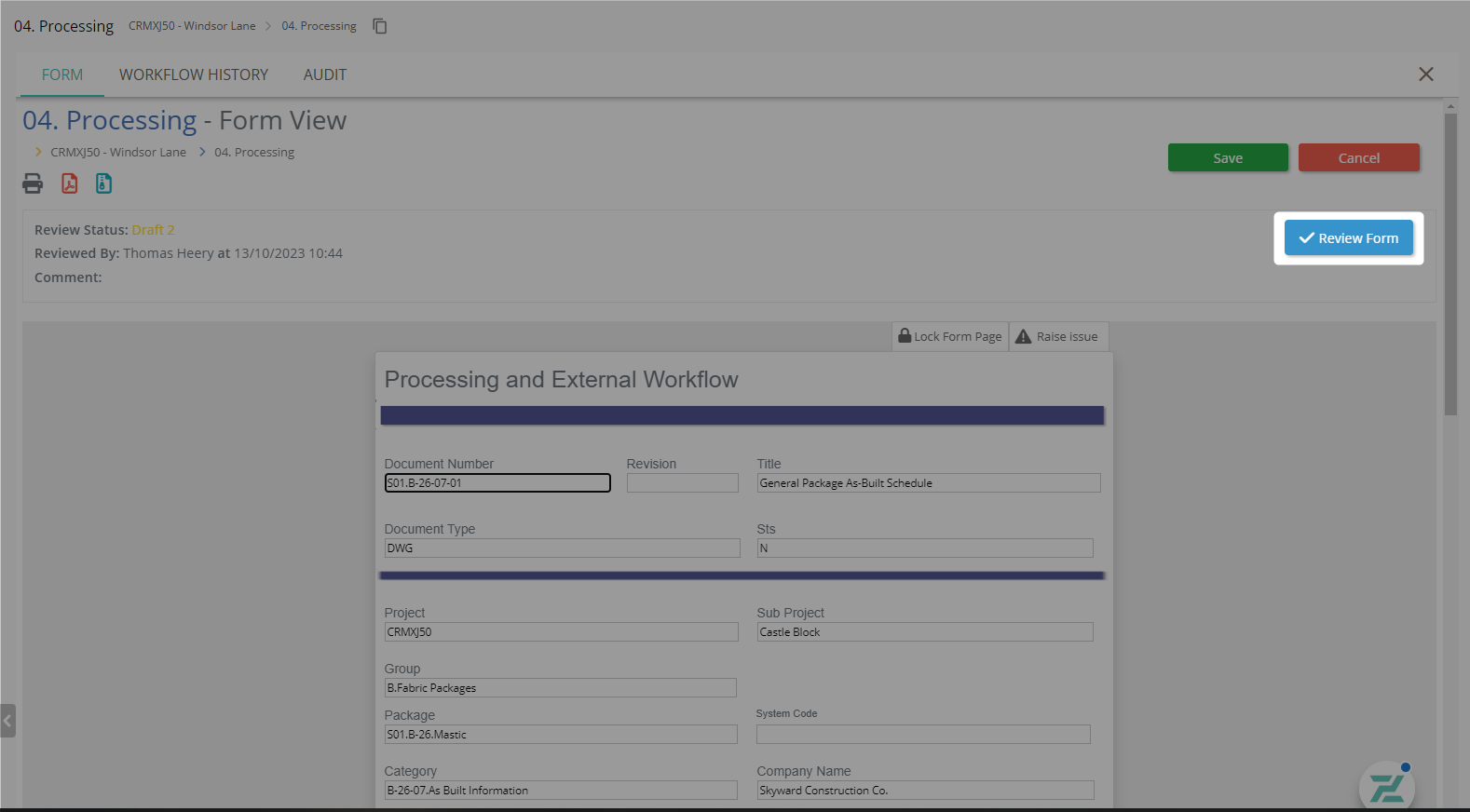Open CRMXJ50 - Windsor Lane header breadcrumb
Viewport: 1470px width, 812px height.
(192, 26)
